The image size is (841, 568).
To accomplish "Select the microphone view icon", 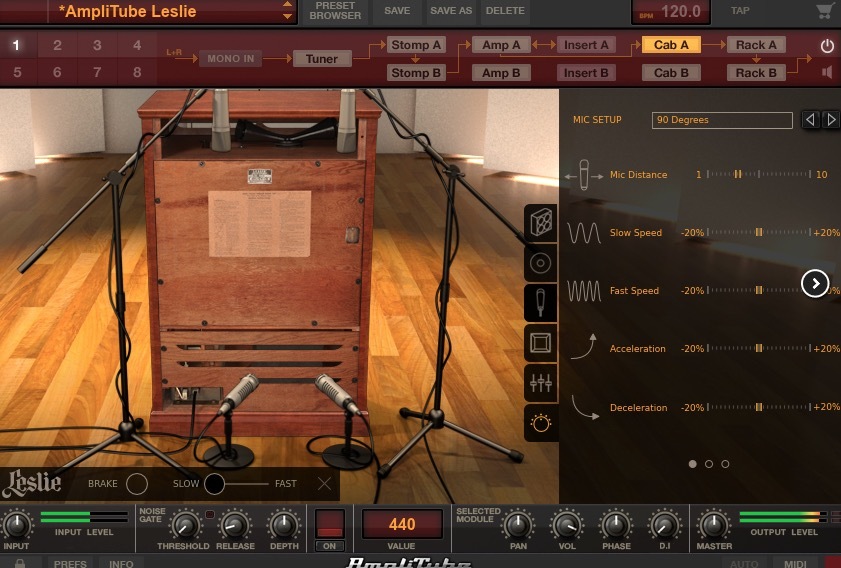I will (x=541, y=303).
